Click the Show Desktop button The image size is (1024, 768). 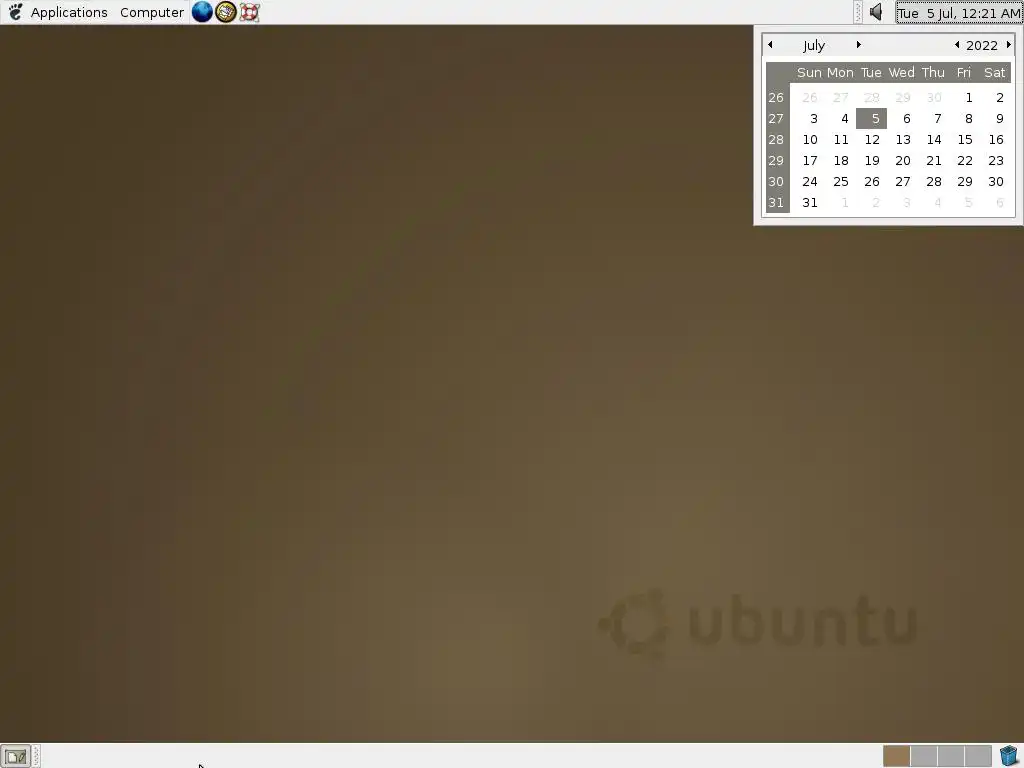(15, 757)
